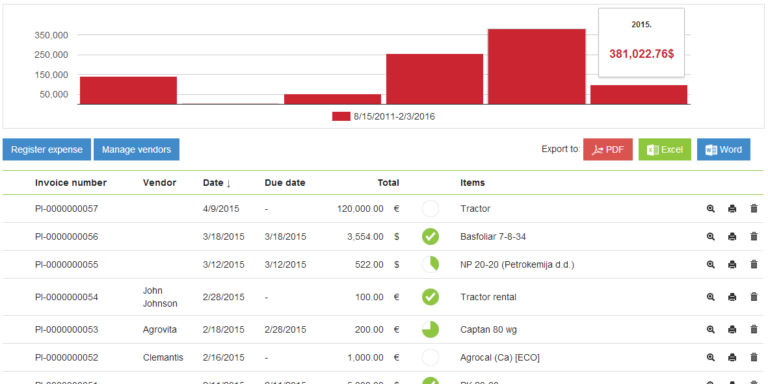768x384 pixels.
Task: Print the Captan 80 wg invoice
Action: (732, 330)
